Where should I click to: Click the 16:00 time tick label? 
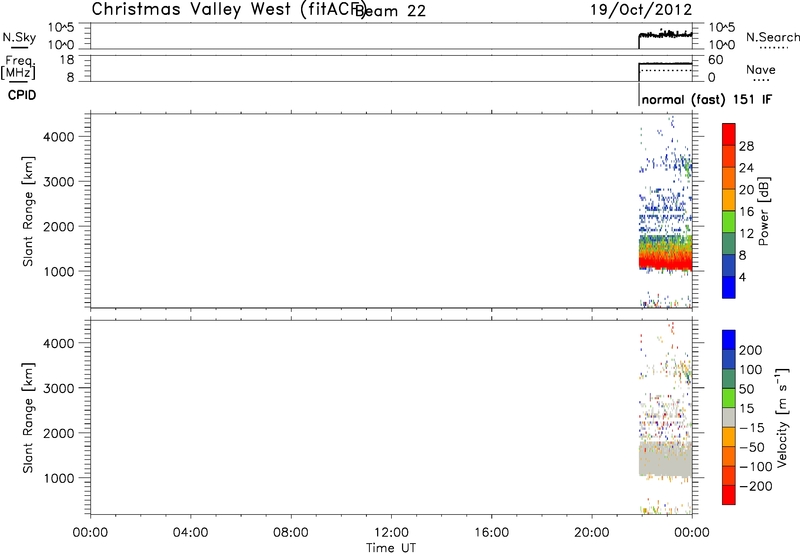tap(491, 533)
